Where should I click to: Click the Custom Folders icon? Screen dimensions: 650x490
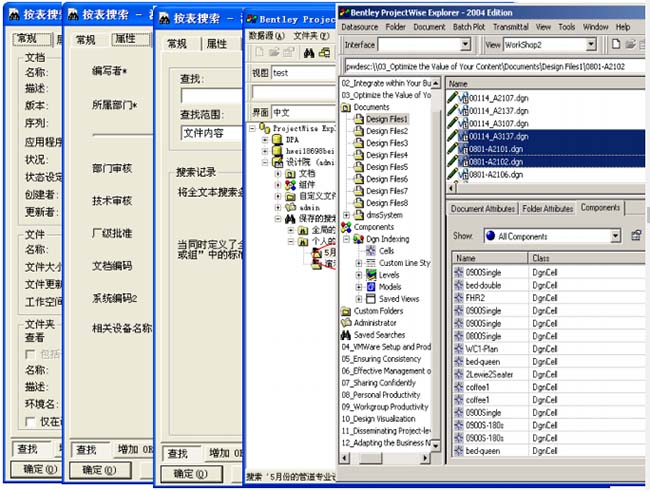[x=346, y=311]
